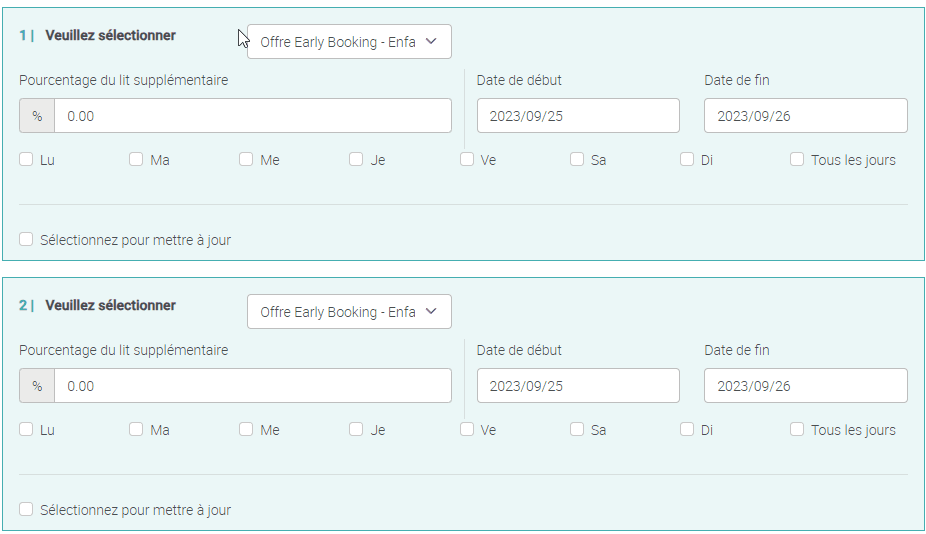Viewport: 926px width, 534px height.
Task: Click the 'Date de fin' field in section 1
Action: coord(805,116)
